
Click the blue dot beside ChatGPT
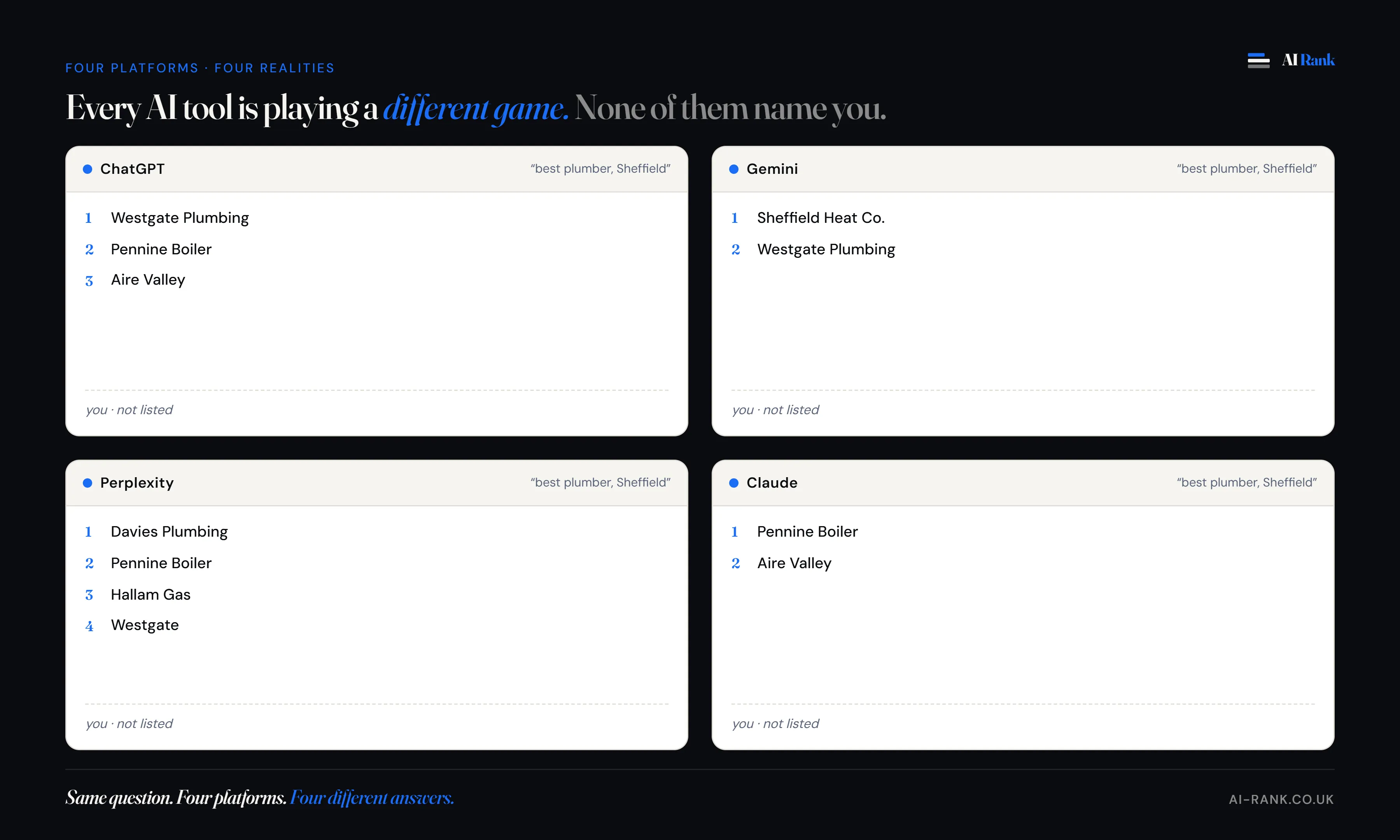click(x=88, y=169)
